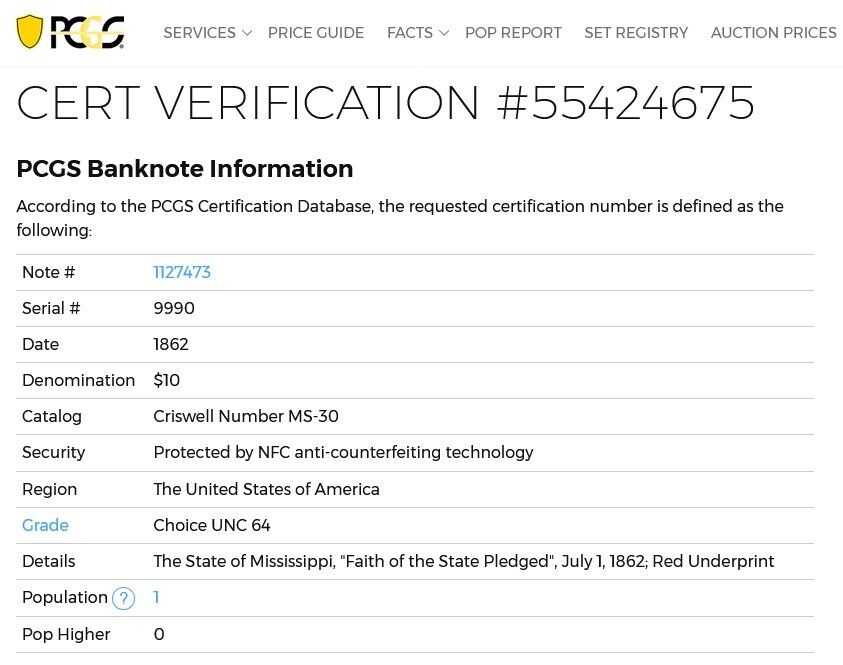The height and width of the screenshot is (665, 843).
Task: Click the Catalog row label
Action: coord(52,417)
